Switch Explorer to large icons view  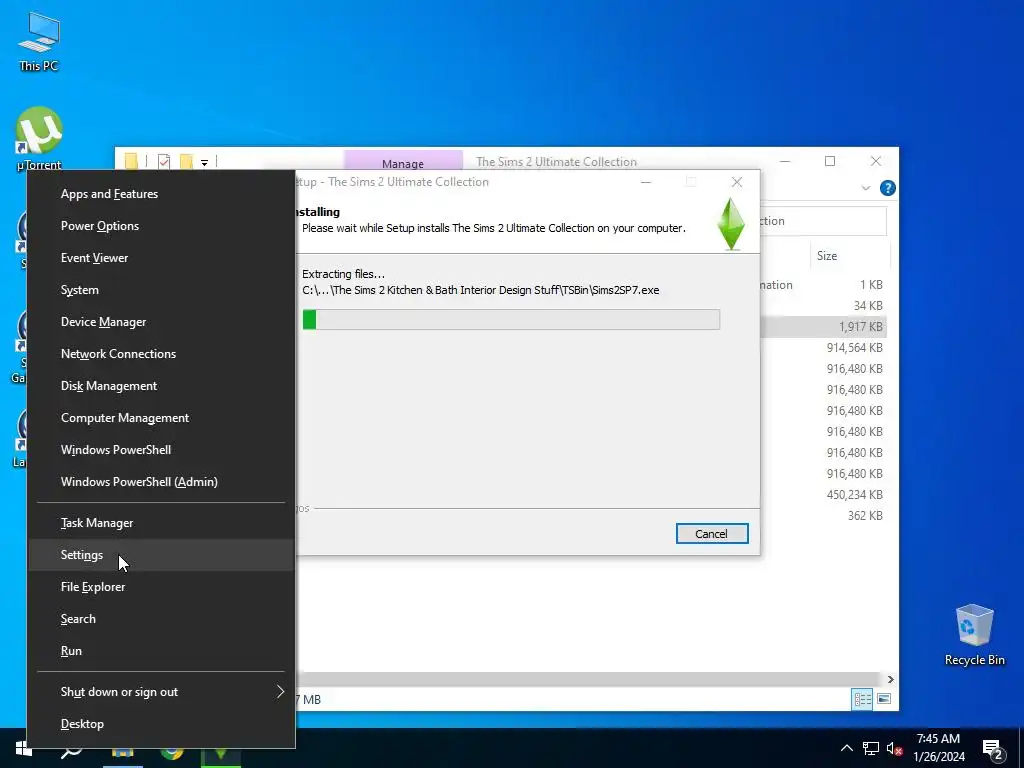[884, 699]
